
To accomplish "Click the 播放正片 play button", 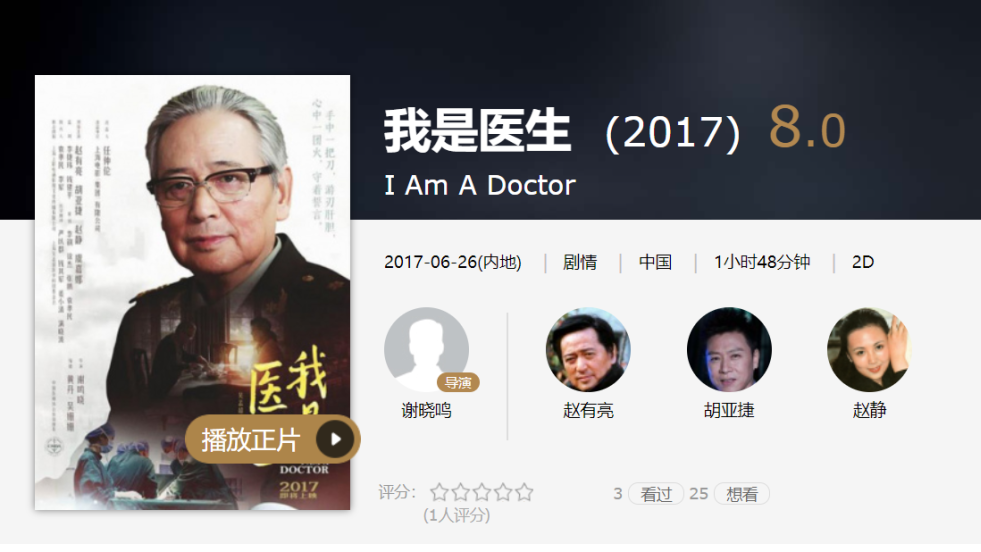I will coord(273,439).
